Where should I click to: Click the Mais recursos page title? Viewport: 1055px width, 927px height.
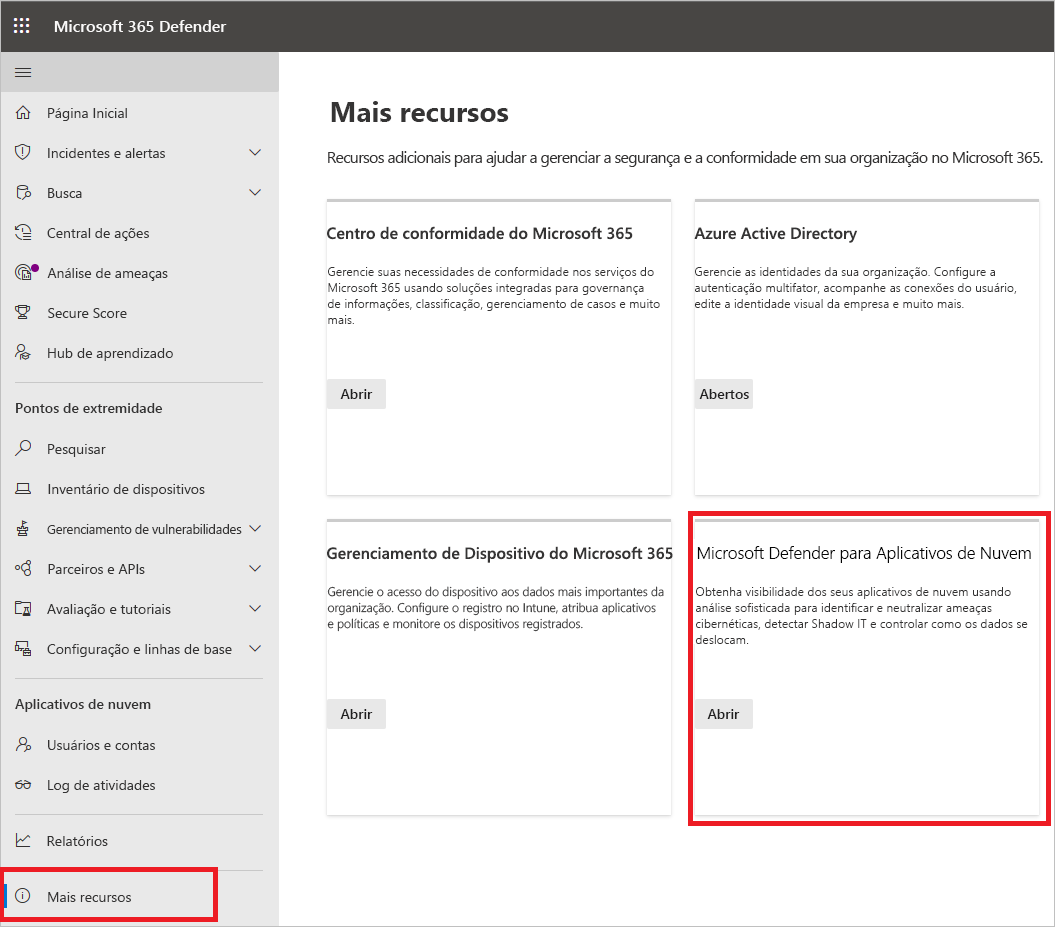pos(419,112)
